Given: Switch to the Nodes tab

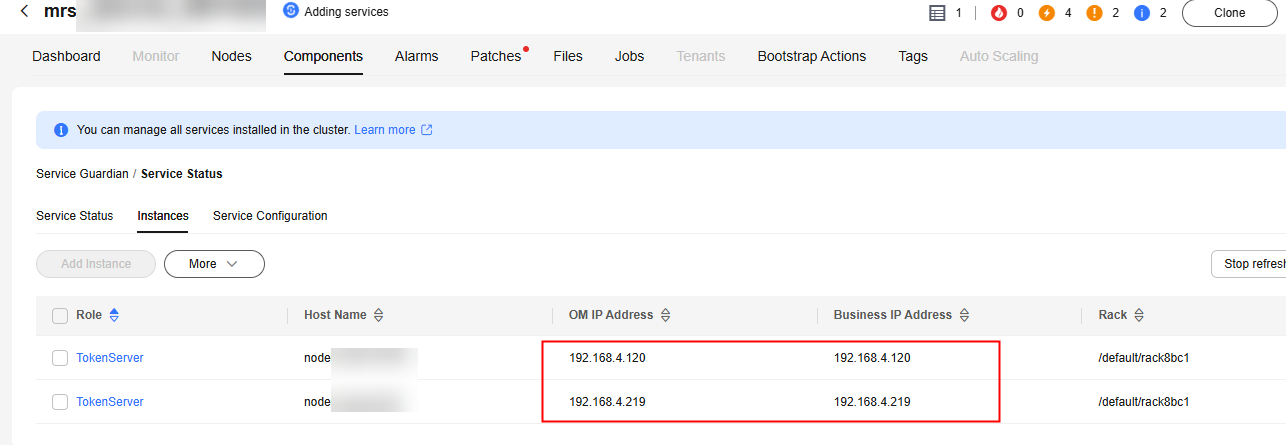Looking at the screenshot, I should [231, 56].
